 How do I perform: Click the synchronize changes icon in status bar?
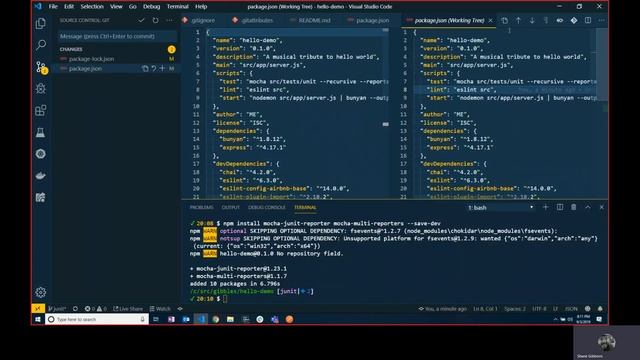click(76, 309)
